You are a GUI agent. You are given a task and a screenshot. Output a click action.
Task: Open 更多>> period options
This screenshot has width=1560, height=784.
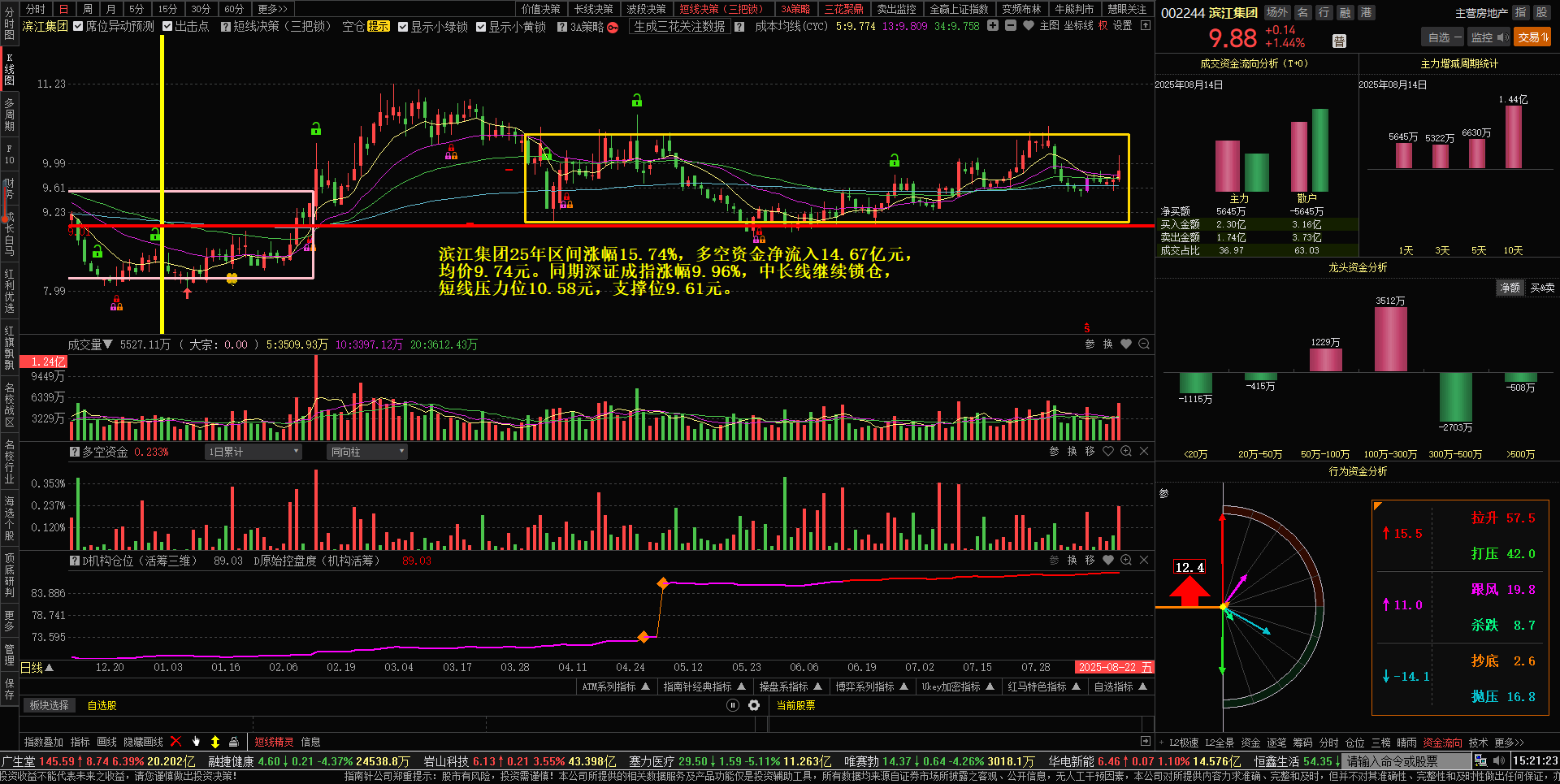click(273, 9)
